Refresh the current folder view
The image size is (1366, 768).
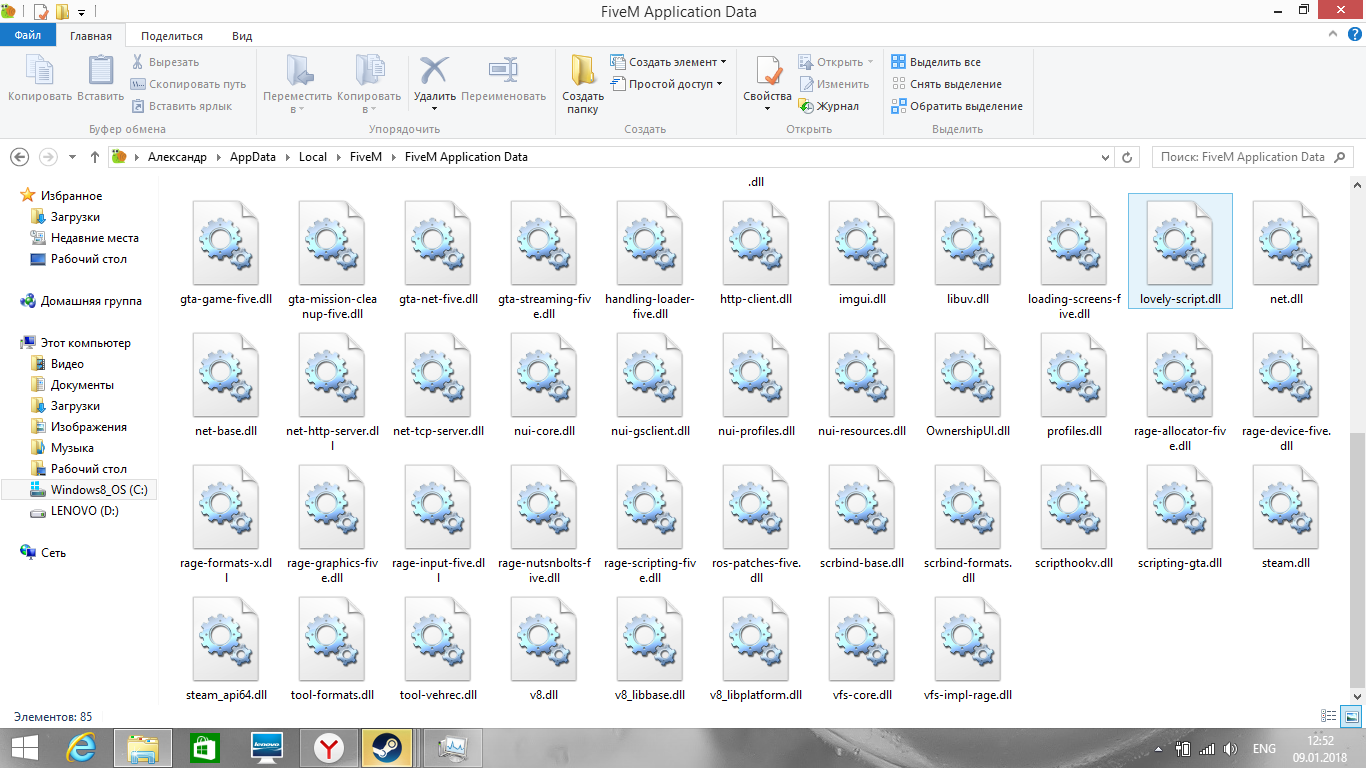(1128, 157)
